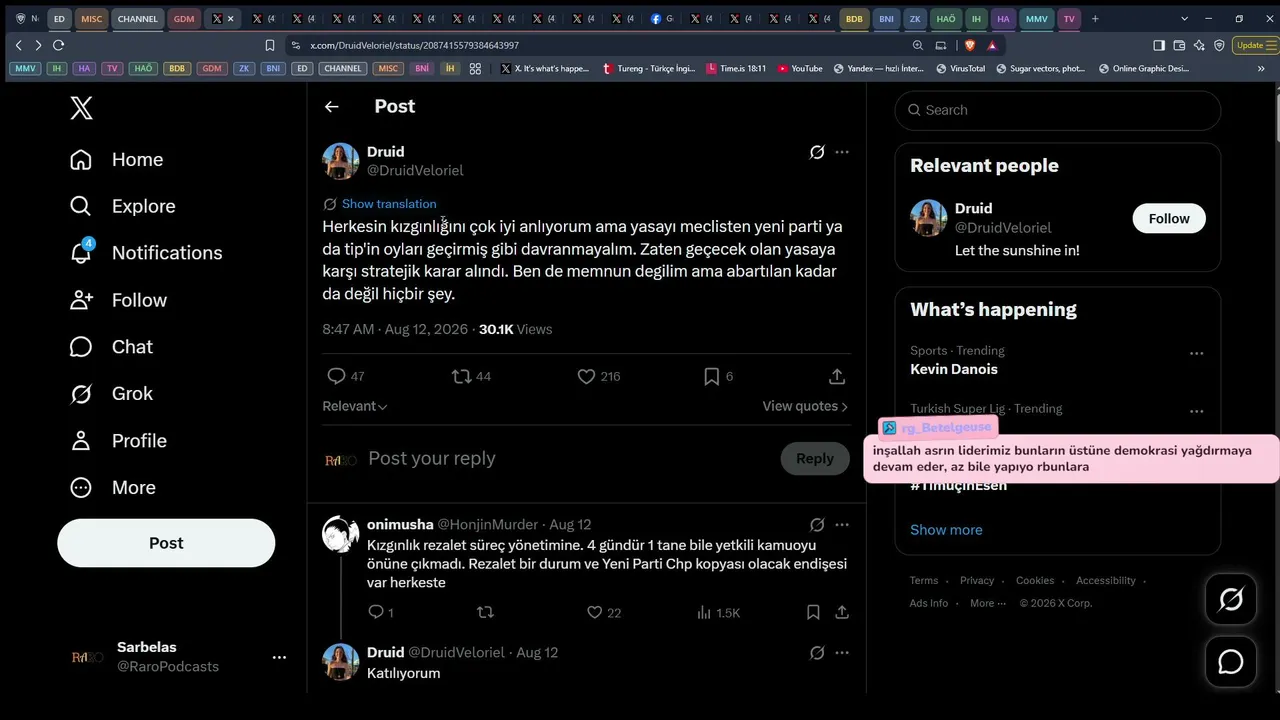
Task: Expand the HAÖ tab group in the tab strip
Action: click(946, 18)
